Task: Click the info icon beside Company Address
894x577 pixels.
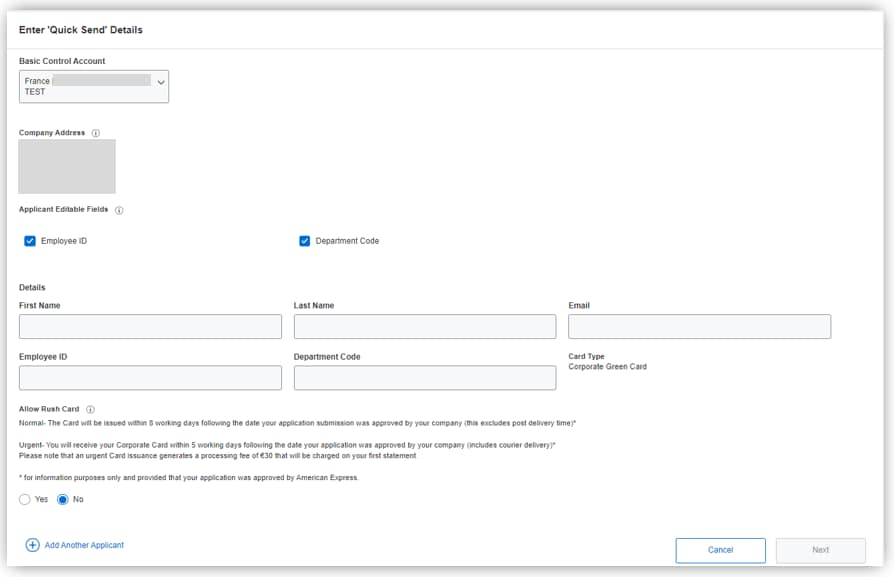Action: [96, 133]
